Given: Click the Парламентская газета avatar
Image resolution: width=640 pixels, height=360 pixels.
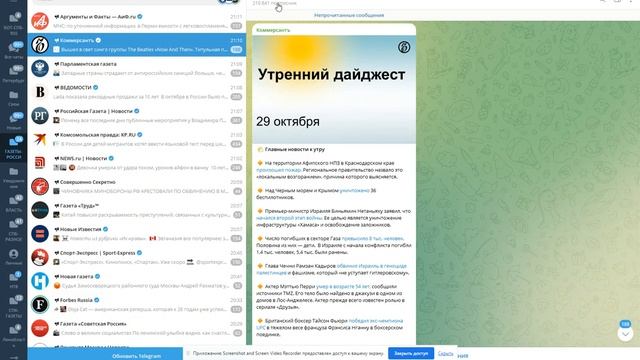Looking at the screenshot, I should (40, 69).
